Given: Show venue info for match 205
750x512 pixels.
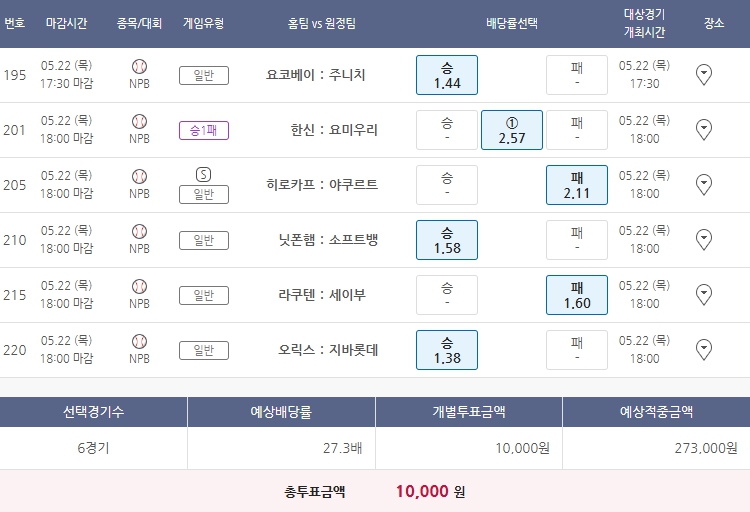Looking at the screenshot, I should click(x=703, y=184).
